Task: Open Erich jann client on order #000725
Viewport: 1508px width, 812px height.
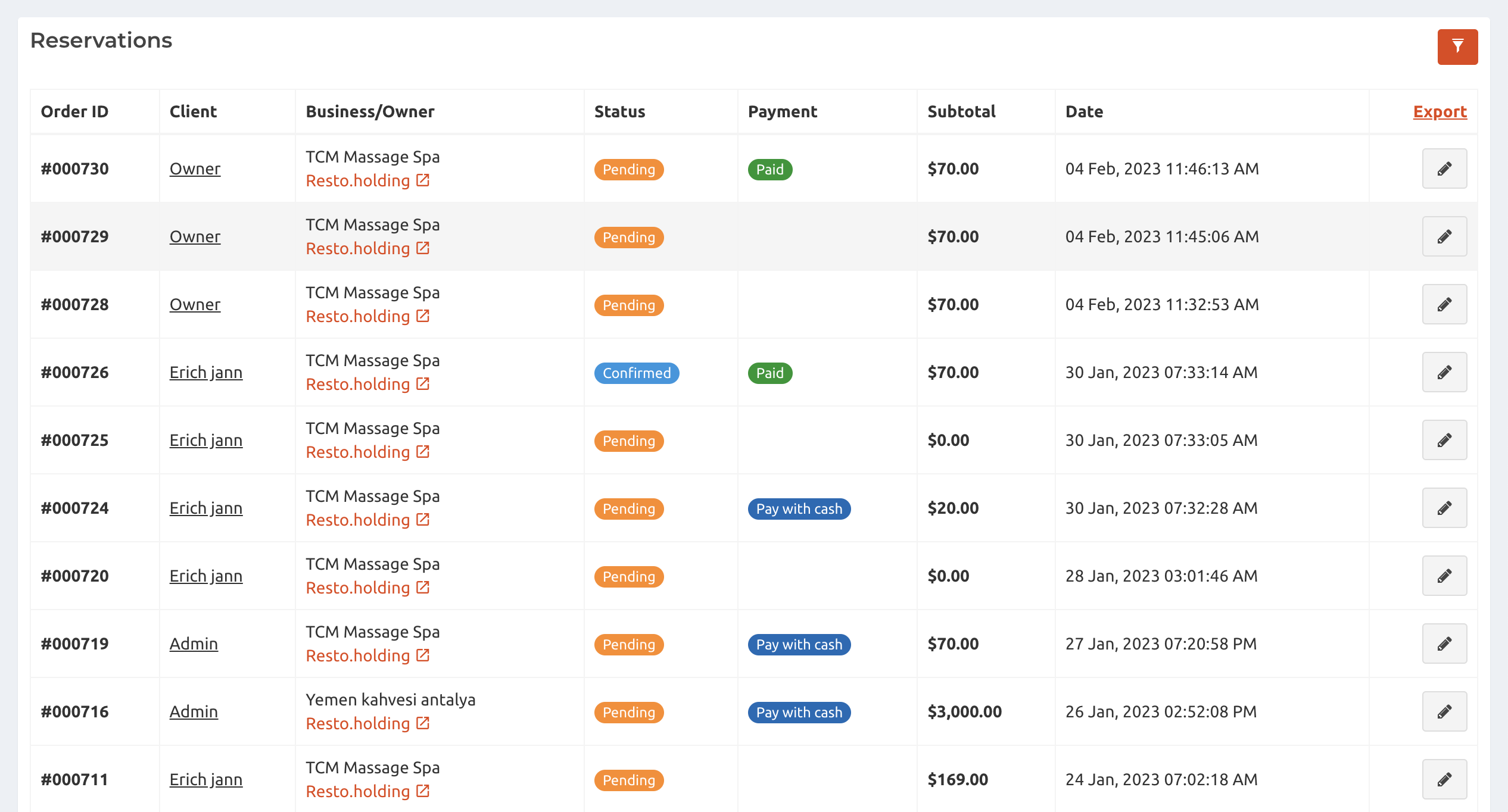Action: click(x=205, y=441)
